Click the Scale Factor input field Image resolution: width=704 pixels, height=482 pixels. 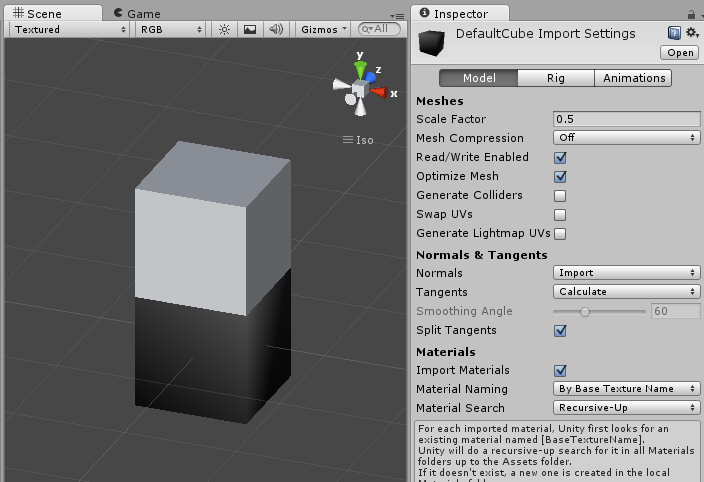(x=626, y=119)
